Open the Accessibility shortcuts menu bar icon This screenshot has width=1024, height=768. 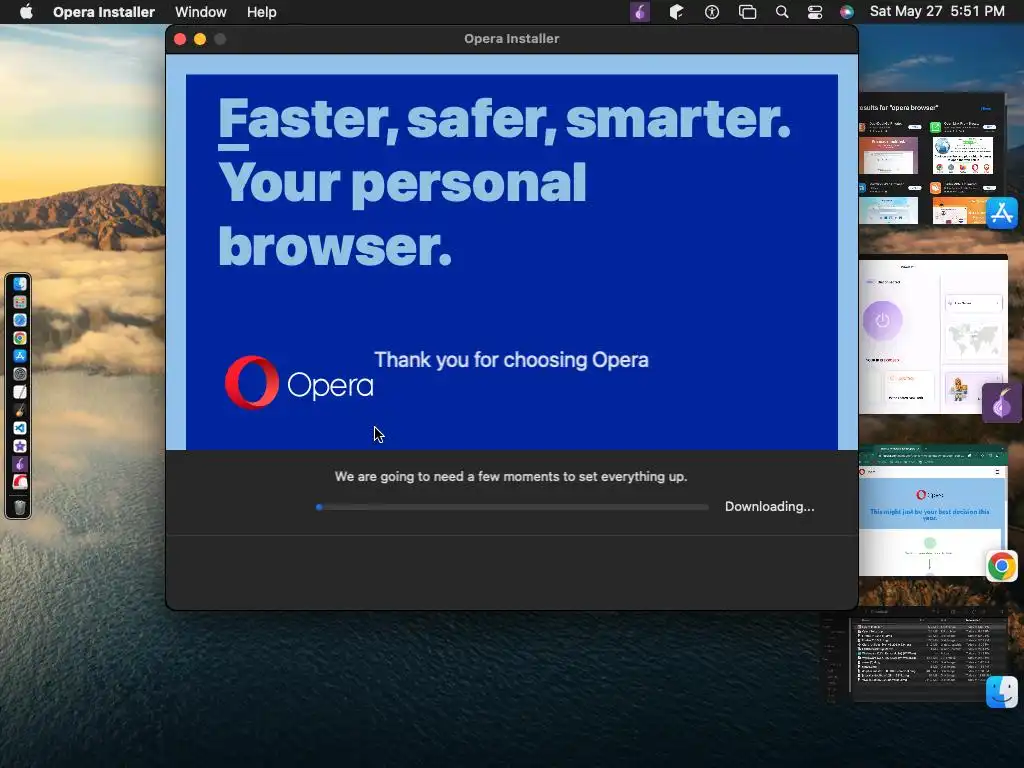pos(712,12)
